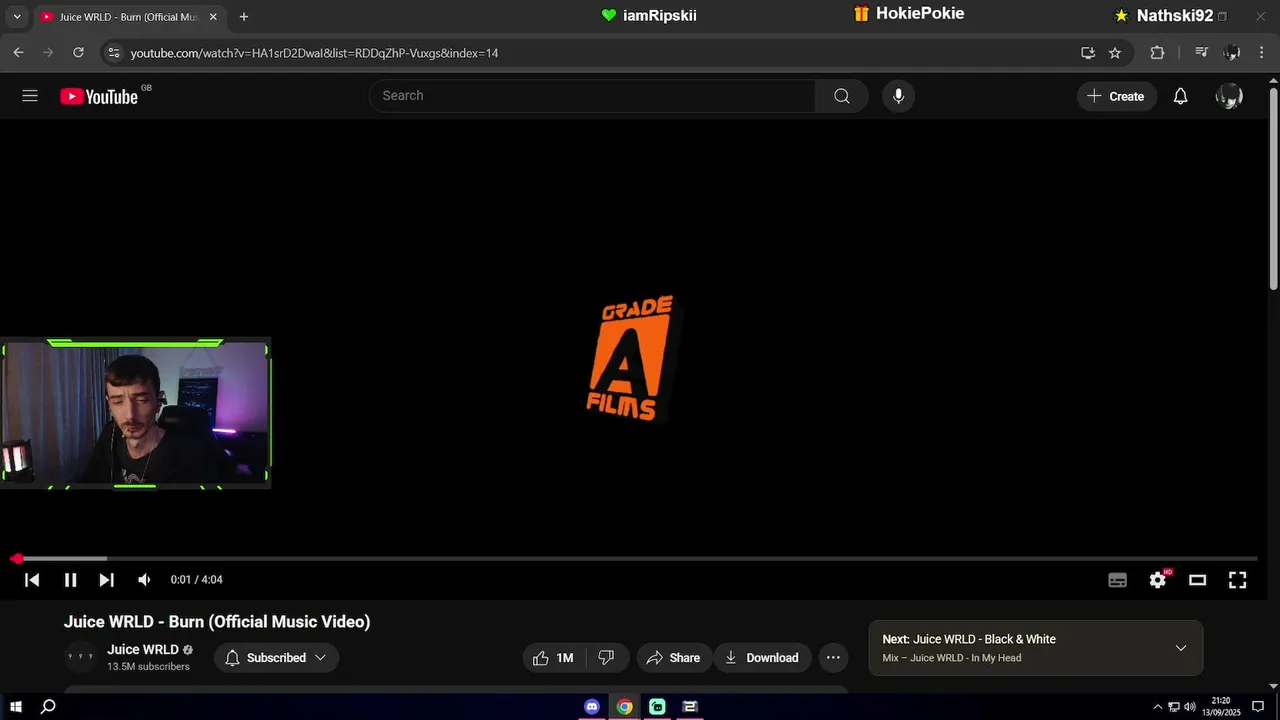This screenshot has width=1280, height=720.
Task: Go to the YouTube home logo
Action: pyautogui.click(x=98, y=96)
